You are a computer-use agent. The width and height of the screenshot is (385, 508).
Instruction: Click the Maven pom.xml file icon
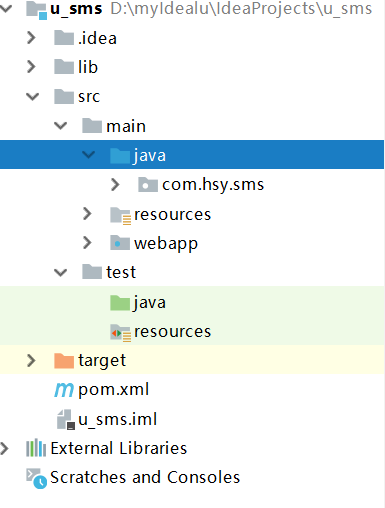[64, 390]
